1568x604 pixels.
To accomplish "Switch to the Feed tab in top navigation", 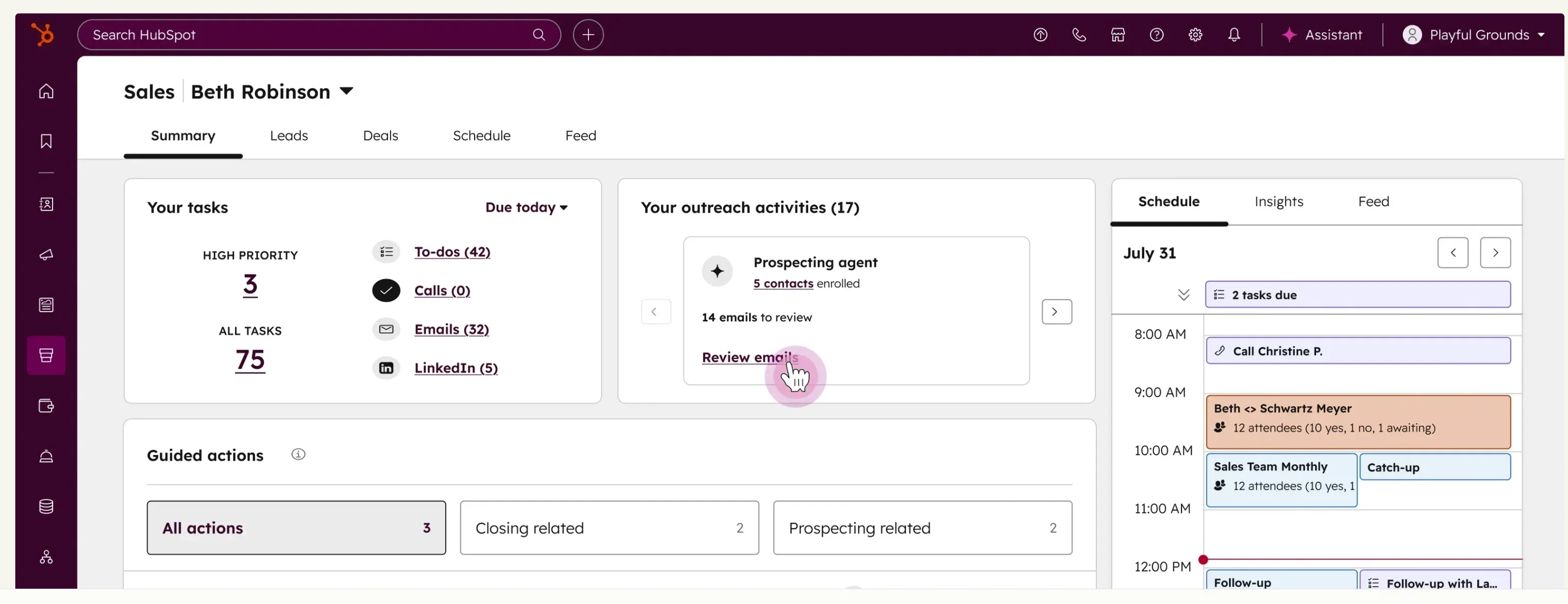I will [x=581, y=136].
